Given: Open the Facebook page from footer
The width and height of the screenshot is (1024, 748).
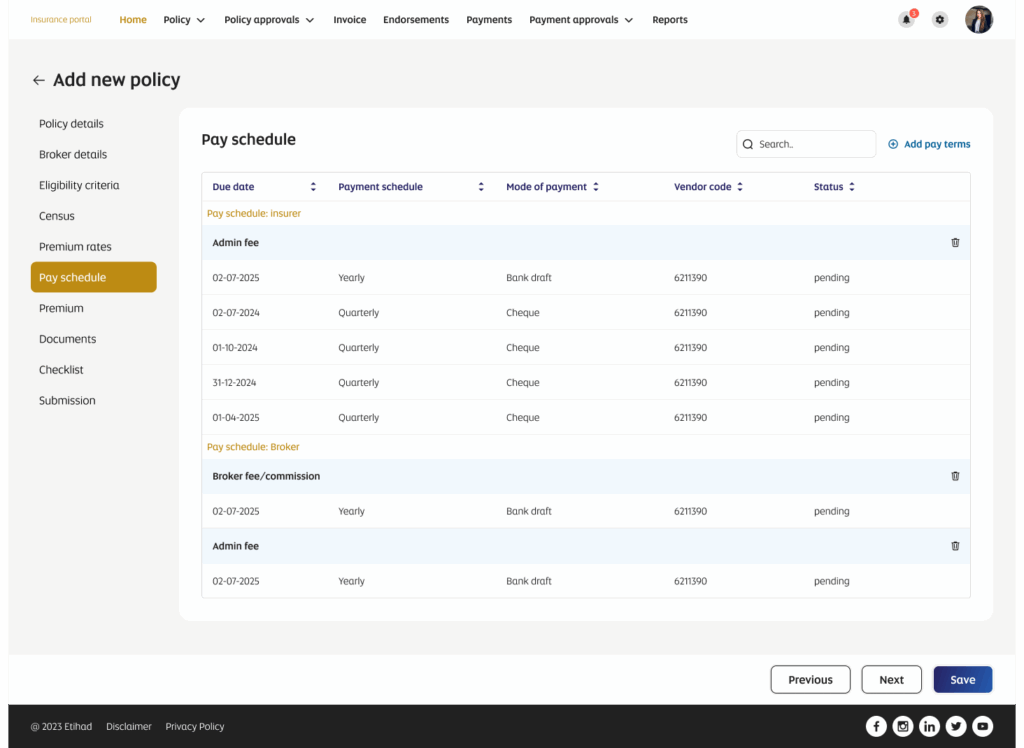Looking at the screenshot, I should click(876, 727).
